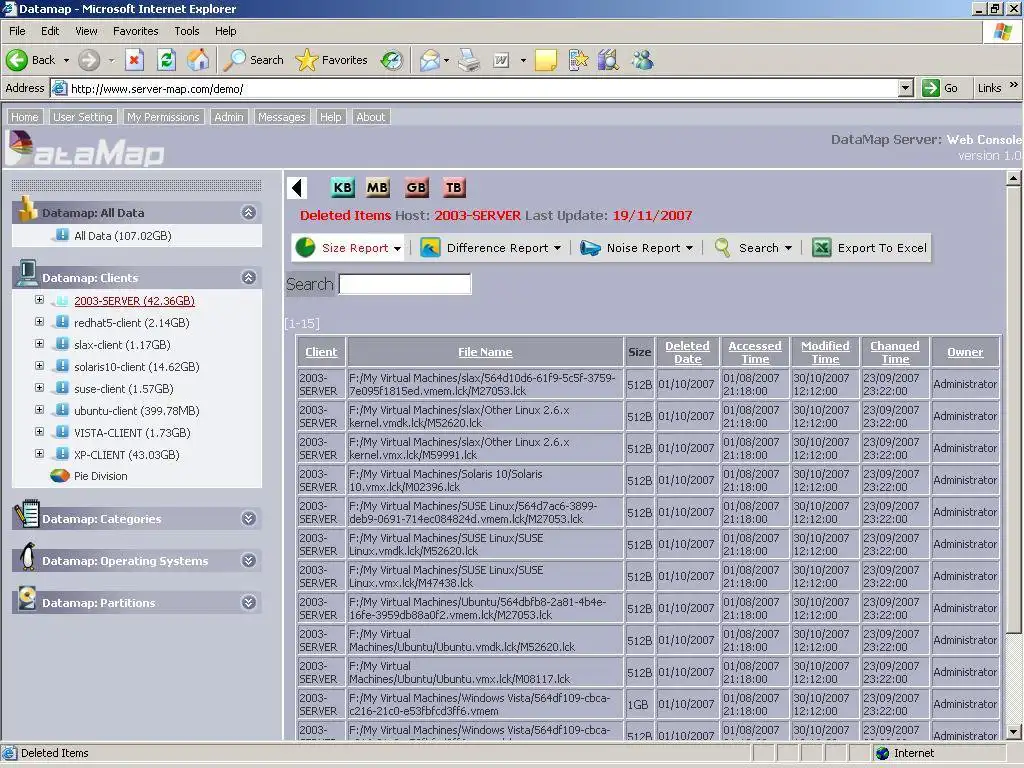Click the black back arrow above the unit icons
This screenshot has height=768, width=1024.
coord(296,187)
